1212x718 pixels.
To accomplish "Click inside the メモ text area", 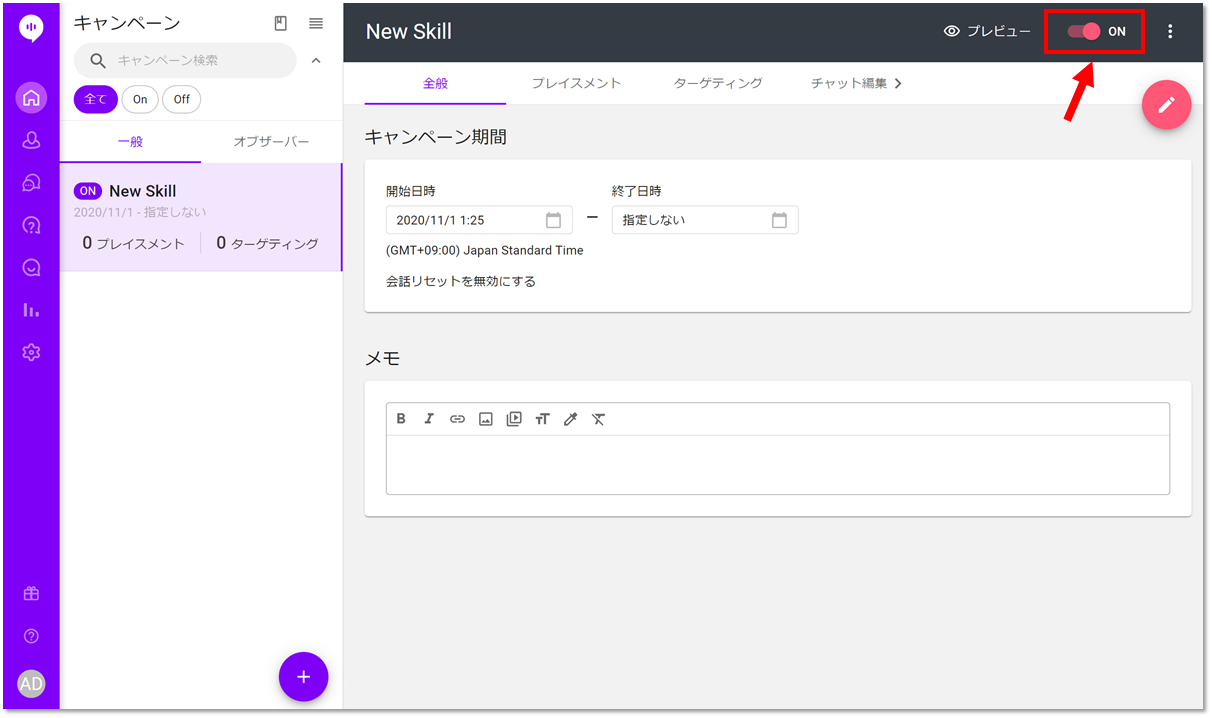I will 777,465.
